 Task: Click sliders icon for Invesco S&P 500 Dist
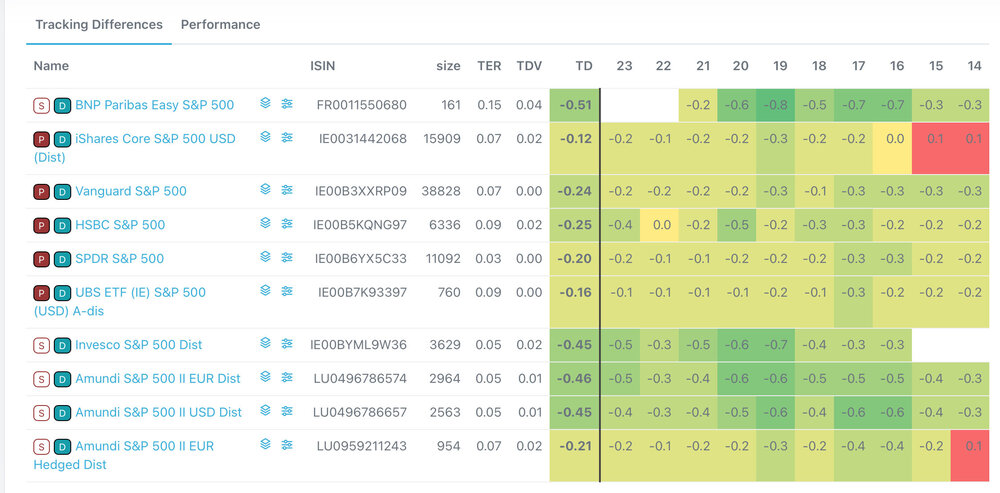pyautogui.click(x=287, y=343)
